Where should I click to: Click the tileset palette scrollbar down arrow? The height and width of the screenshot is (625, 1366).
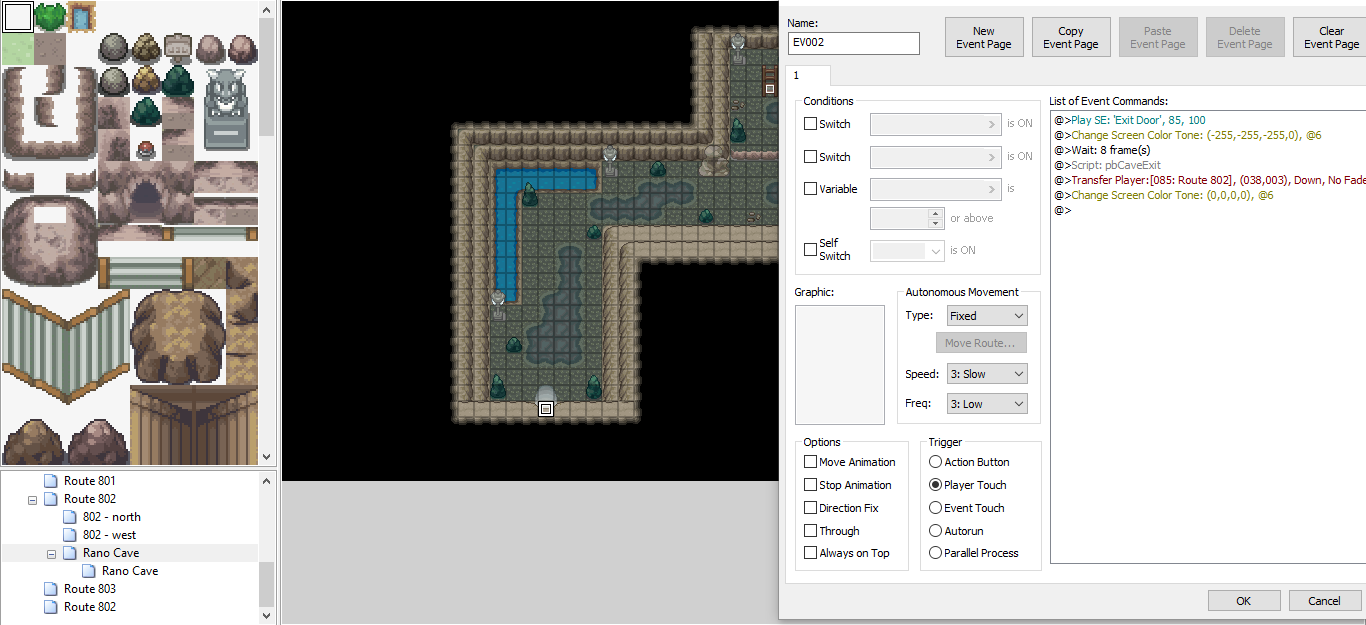point(266,458)
